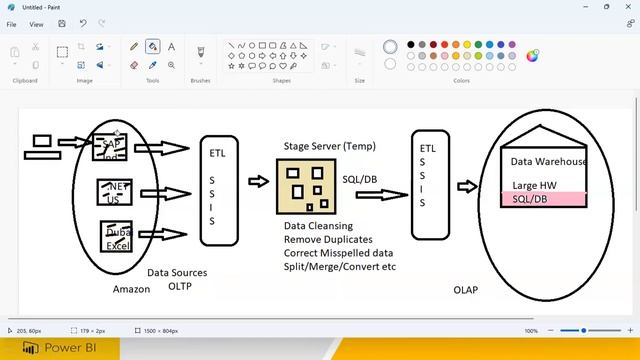Image resolution: width=640 pixels, height=360 pixels.
Task: Pick the black color swatch
Action: (411, 44)
